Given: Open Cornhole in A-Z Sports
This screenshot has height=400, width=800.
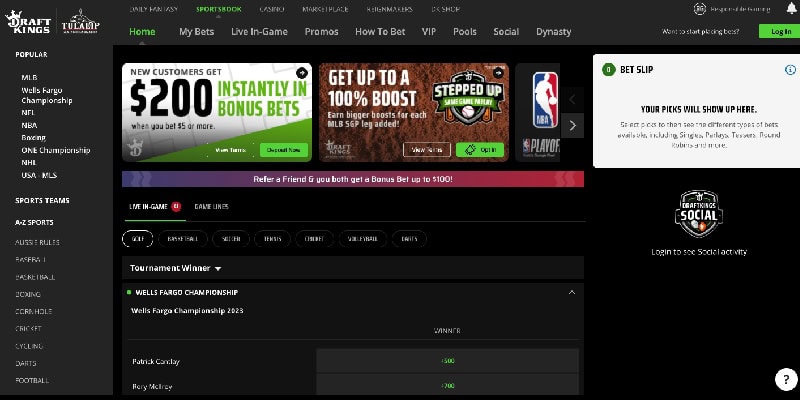Looking at the screenshot, I should [34, 311].
